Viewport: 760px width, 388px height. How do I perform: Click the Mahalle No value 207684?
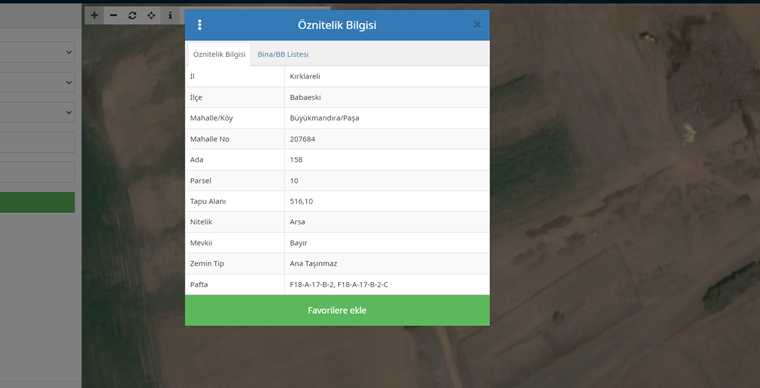coord(302,139)
